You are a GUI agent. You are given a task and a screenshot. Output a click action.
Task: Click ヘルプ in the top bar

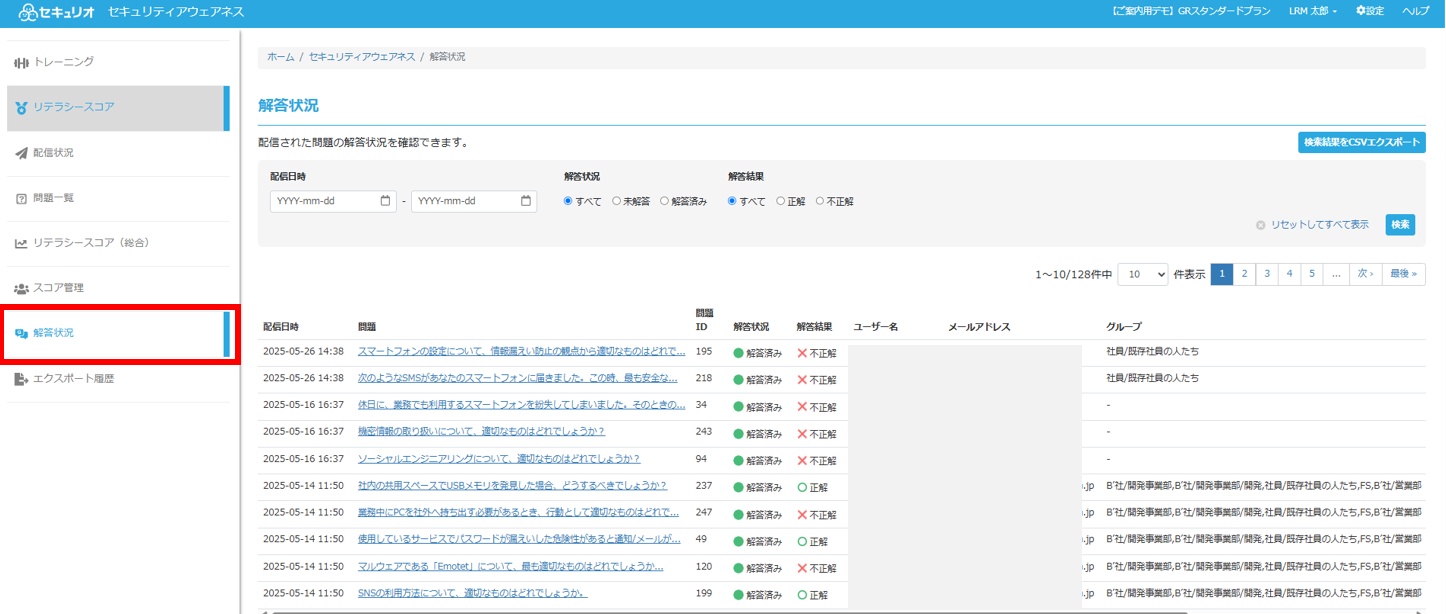coord(1415,11)
